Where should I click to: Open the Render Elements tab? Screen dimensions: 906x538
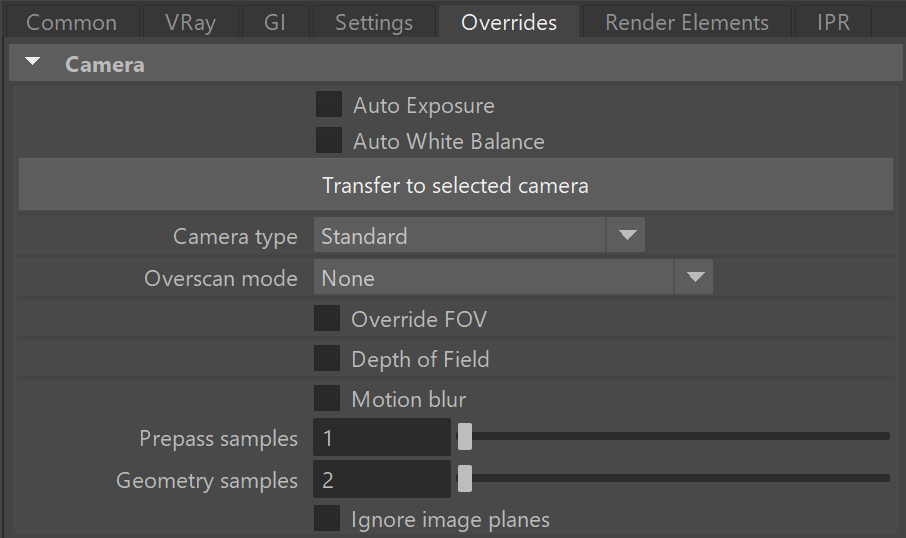coord(686,22)
